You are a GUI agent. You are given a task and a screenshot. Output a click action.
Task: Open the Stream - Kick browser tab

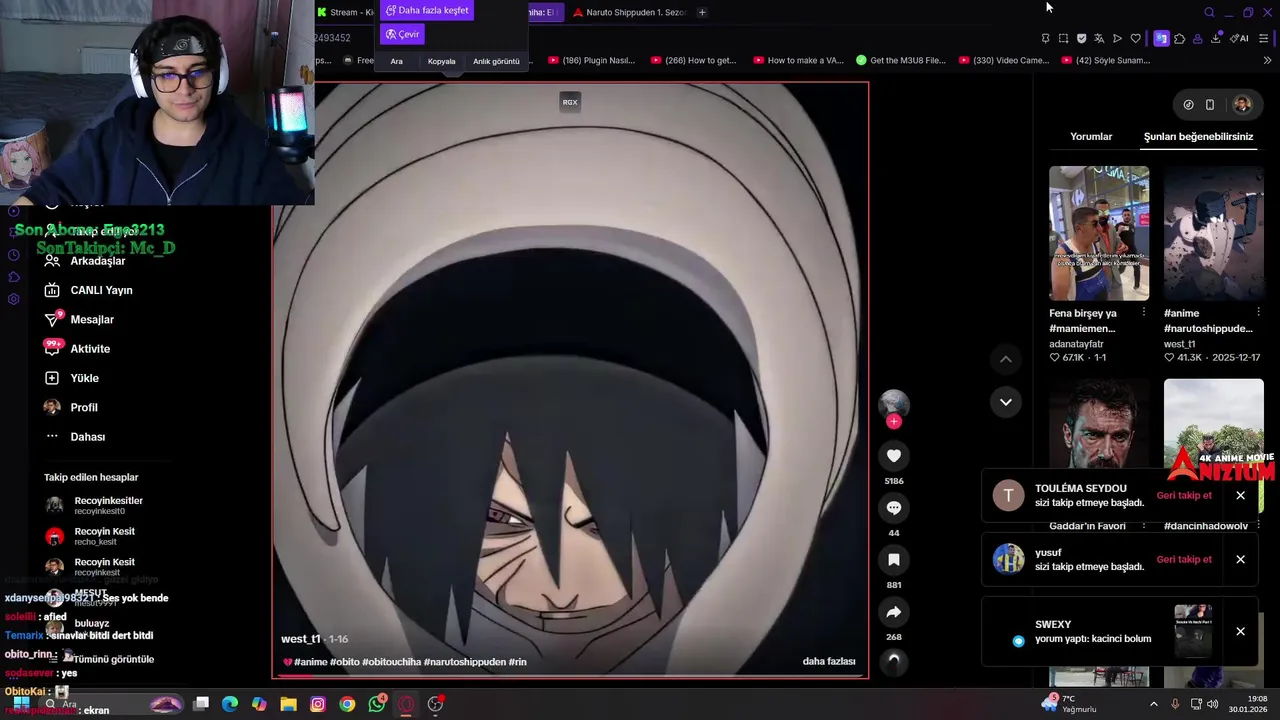[x=345, y=12]
